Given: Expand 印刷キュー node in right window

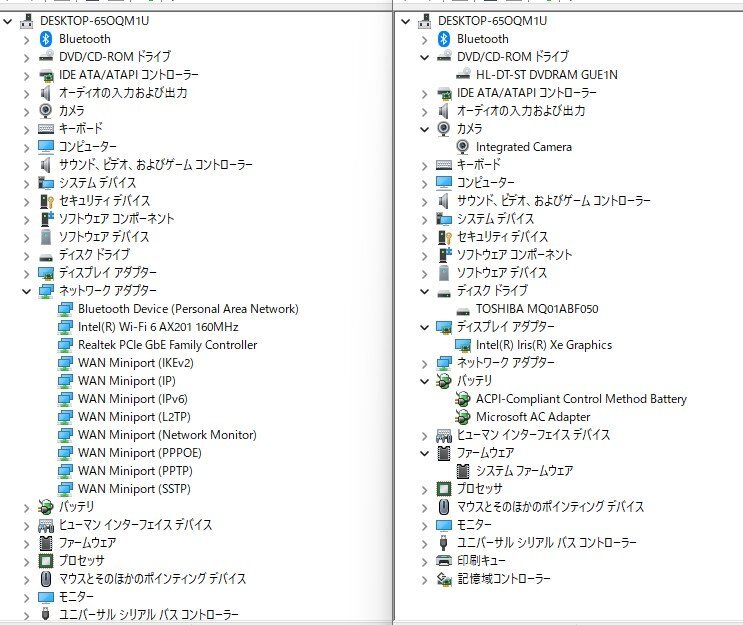Looking at the screenshot, I should tap(425, 562).
